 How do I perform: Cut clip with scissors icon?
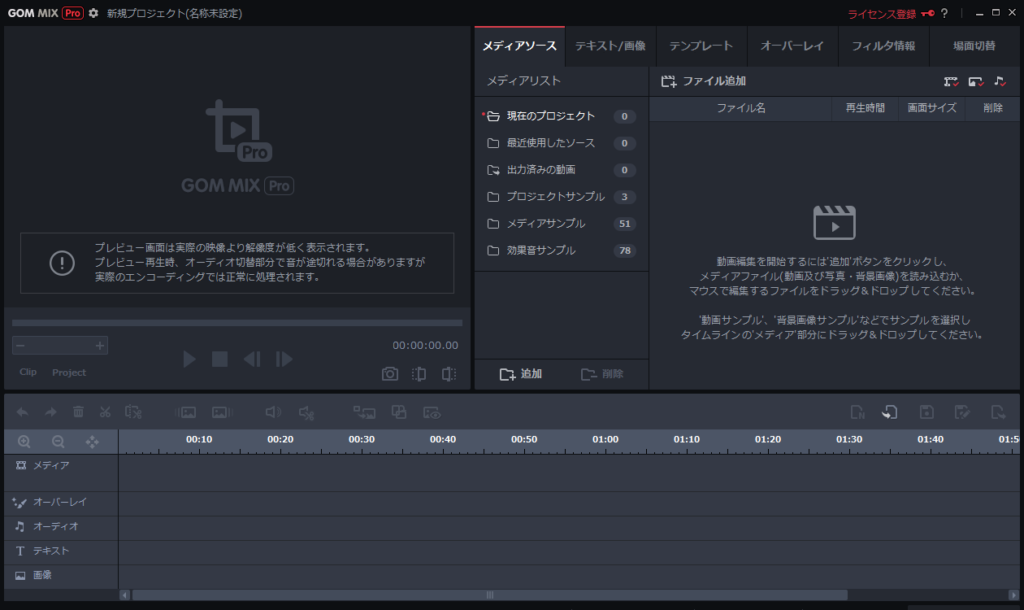(105, 412)
